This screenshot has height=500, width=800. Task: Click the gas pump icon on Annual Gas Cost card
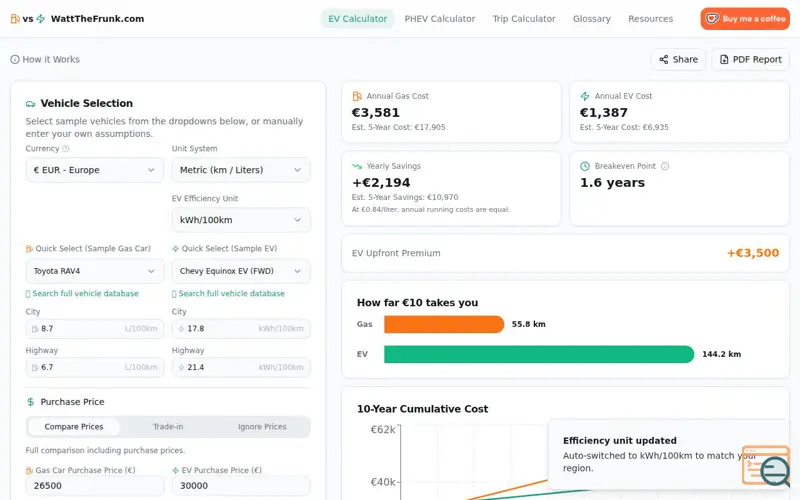tap(357, 96)
